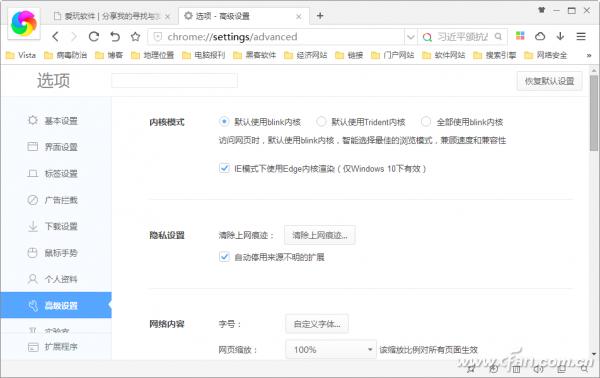This screenshot has width=600, height=378.
Task: Go back with the back arrow
Action: (x=56, y=37)
